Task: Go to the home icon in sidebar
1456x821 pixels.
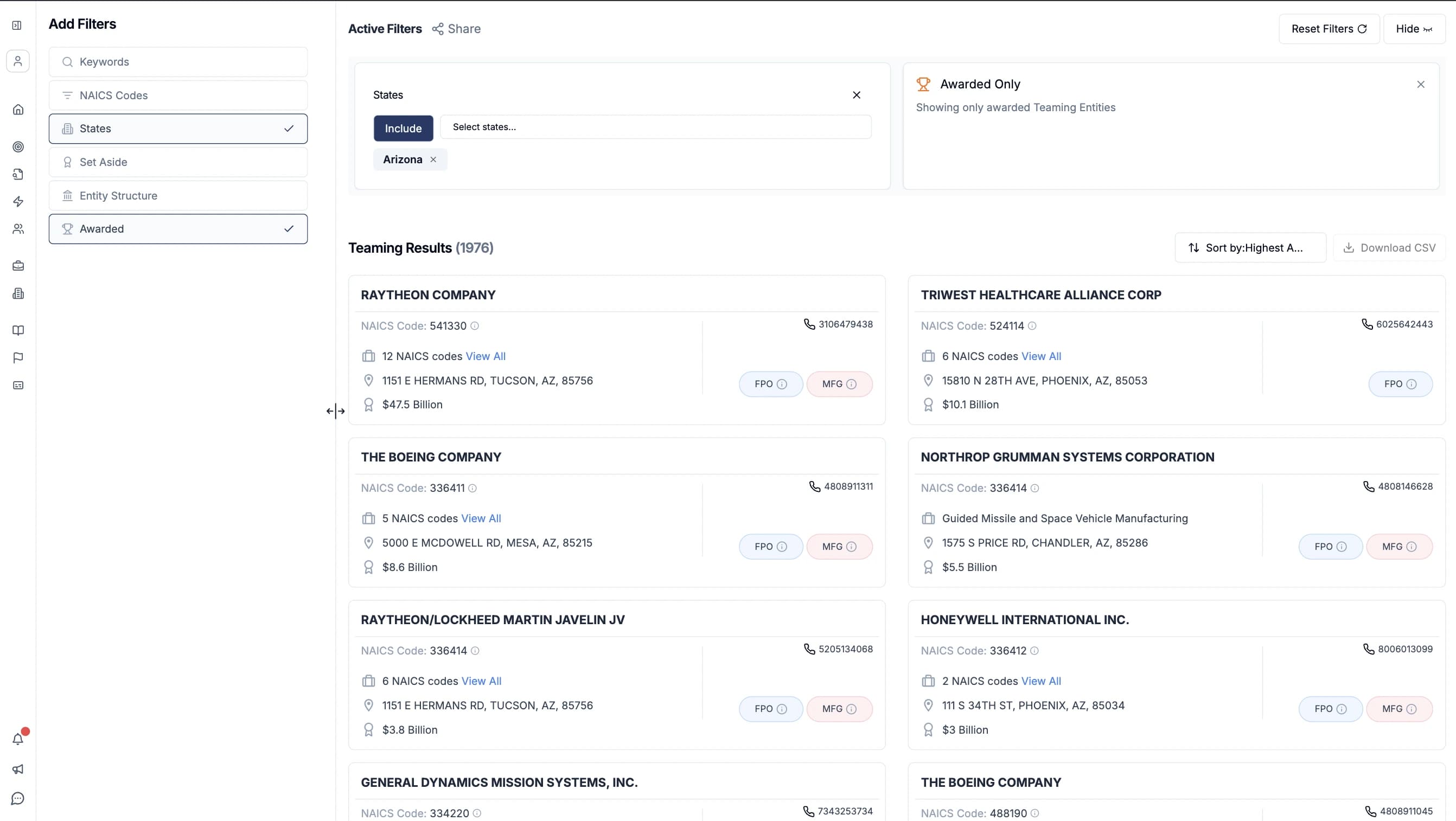Action: 18,110
